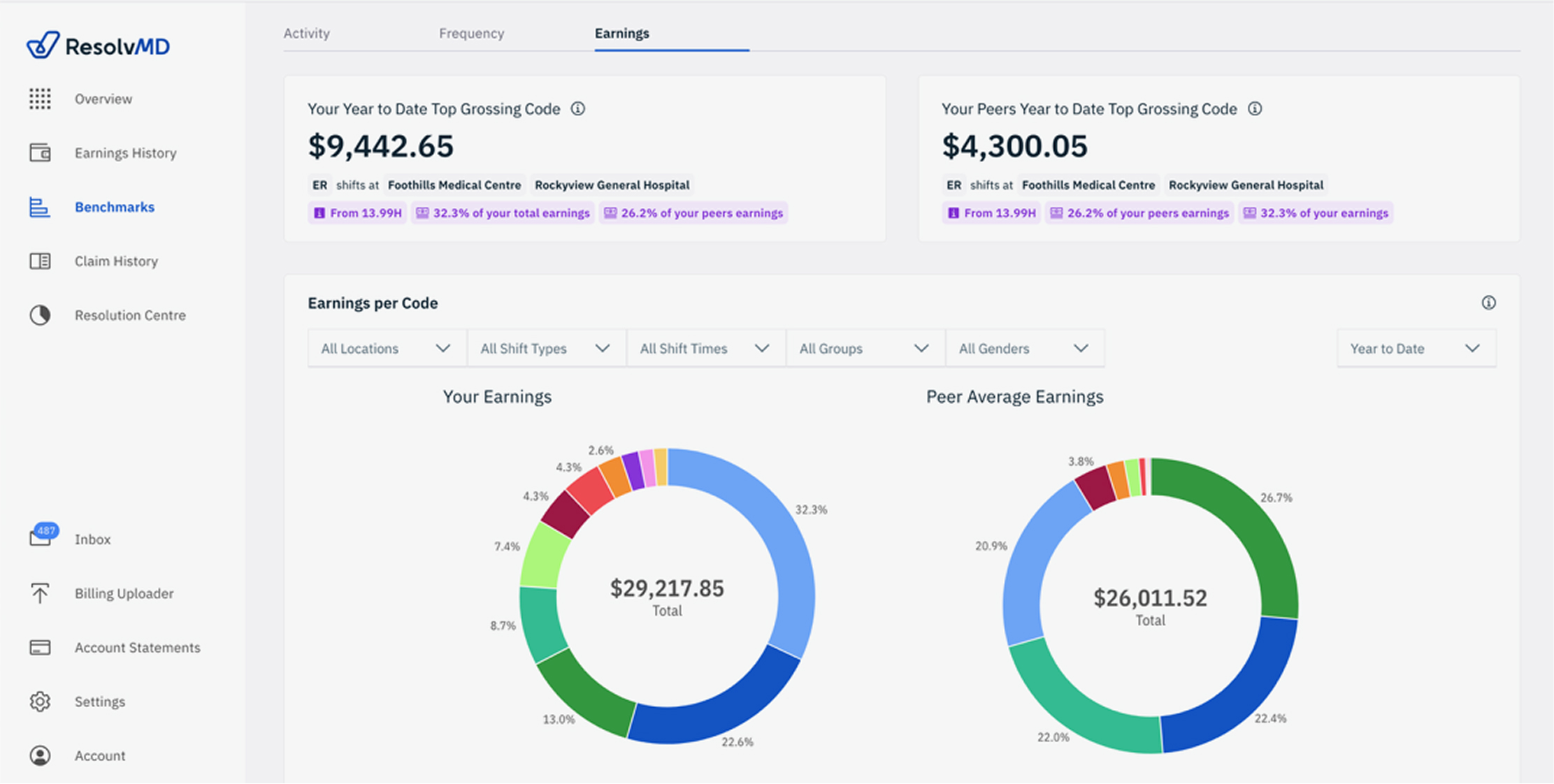Click the Claim History book icon
The height and width of the screenshot is (784, 1554).
[x=40, y=261]
